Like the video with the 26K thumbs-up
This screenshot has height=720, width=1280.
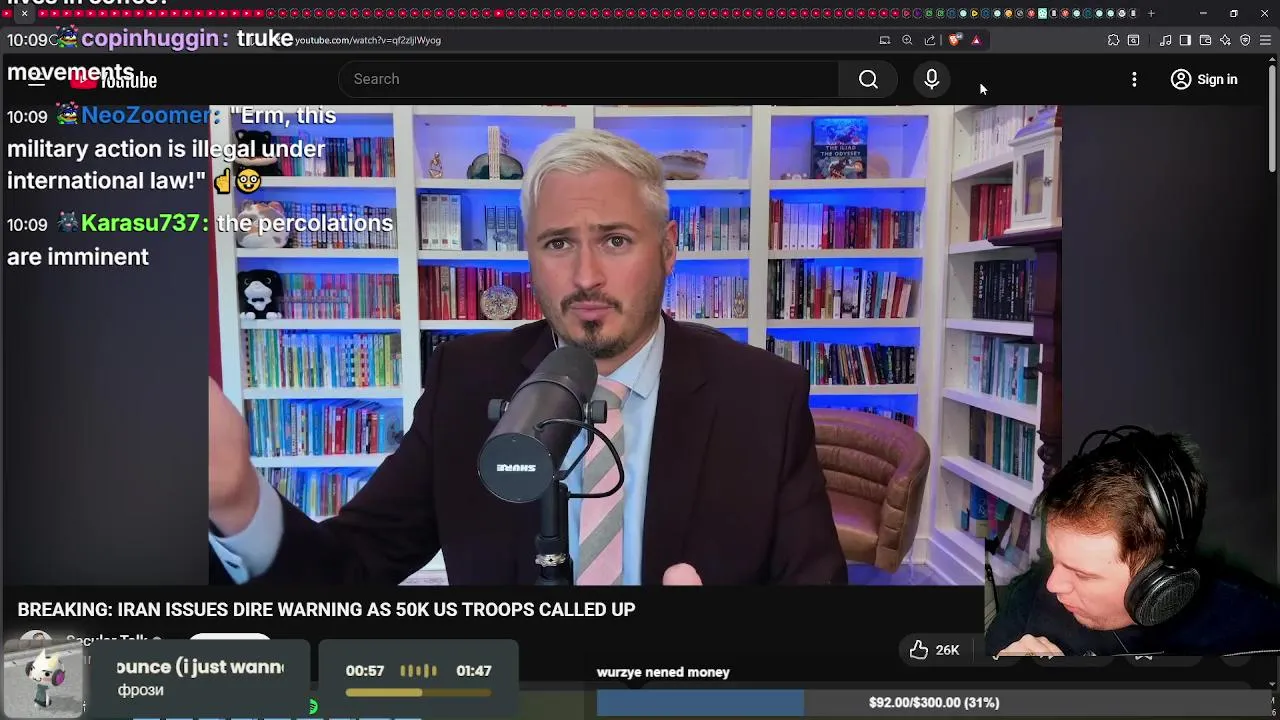click(x=935, y=650)
